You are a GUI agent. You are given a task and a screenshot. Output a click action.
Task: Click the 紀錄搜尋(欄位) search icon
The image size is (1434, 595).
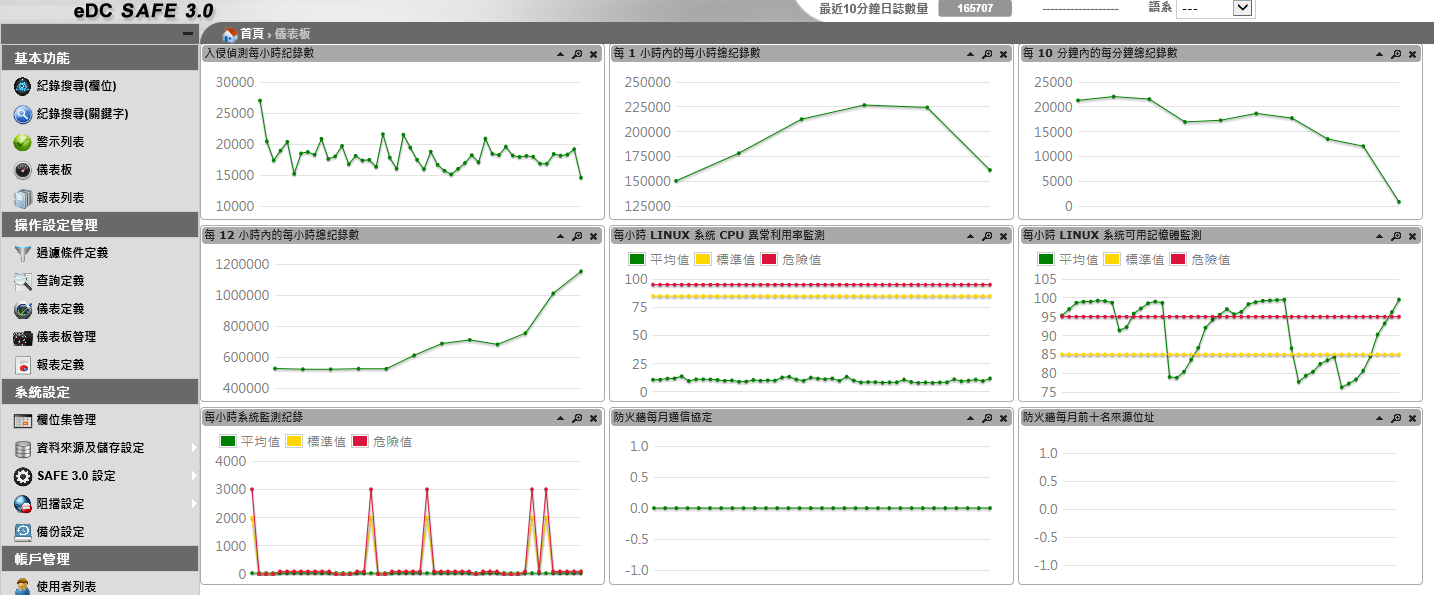point(22,87)
